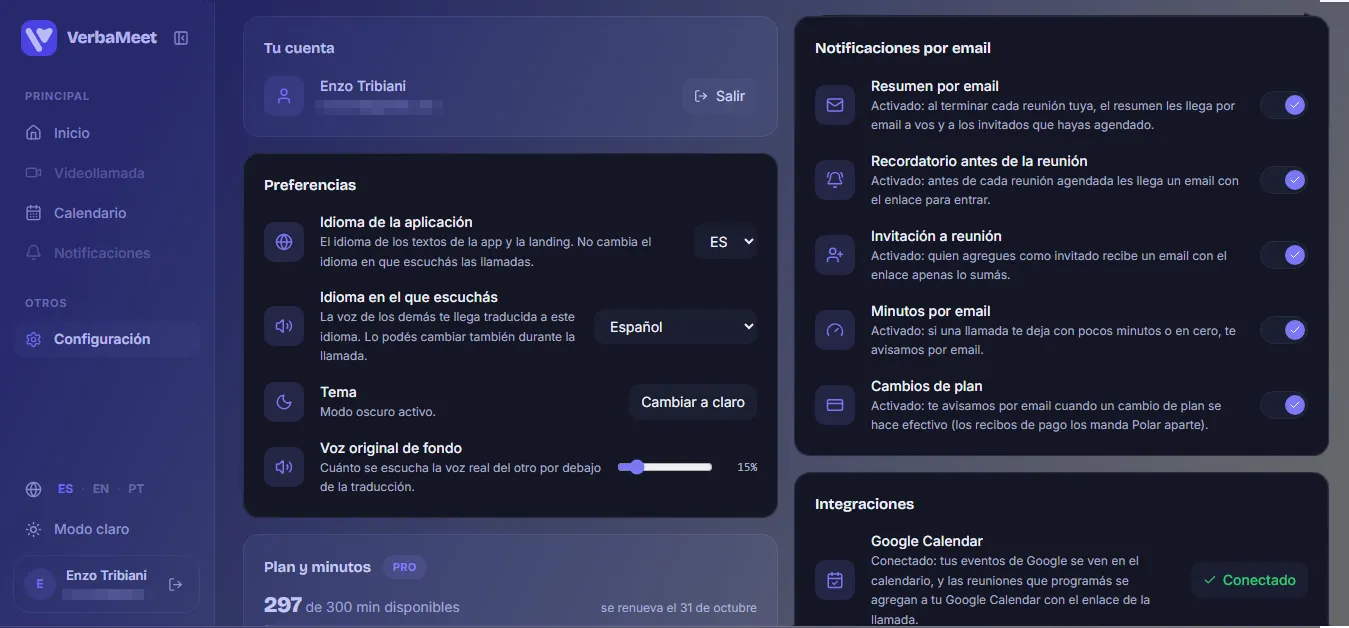Click the 'se renueva el 31 de octubre' text
This screenshot has height=628, width=1349.
click(679, 607)
